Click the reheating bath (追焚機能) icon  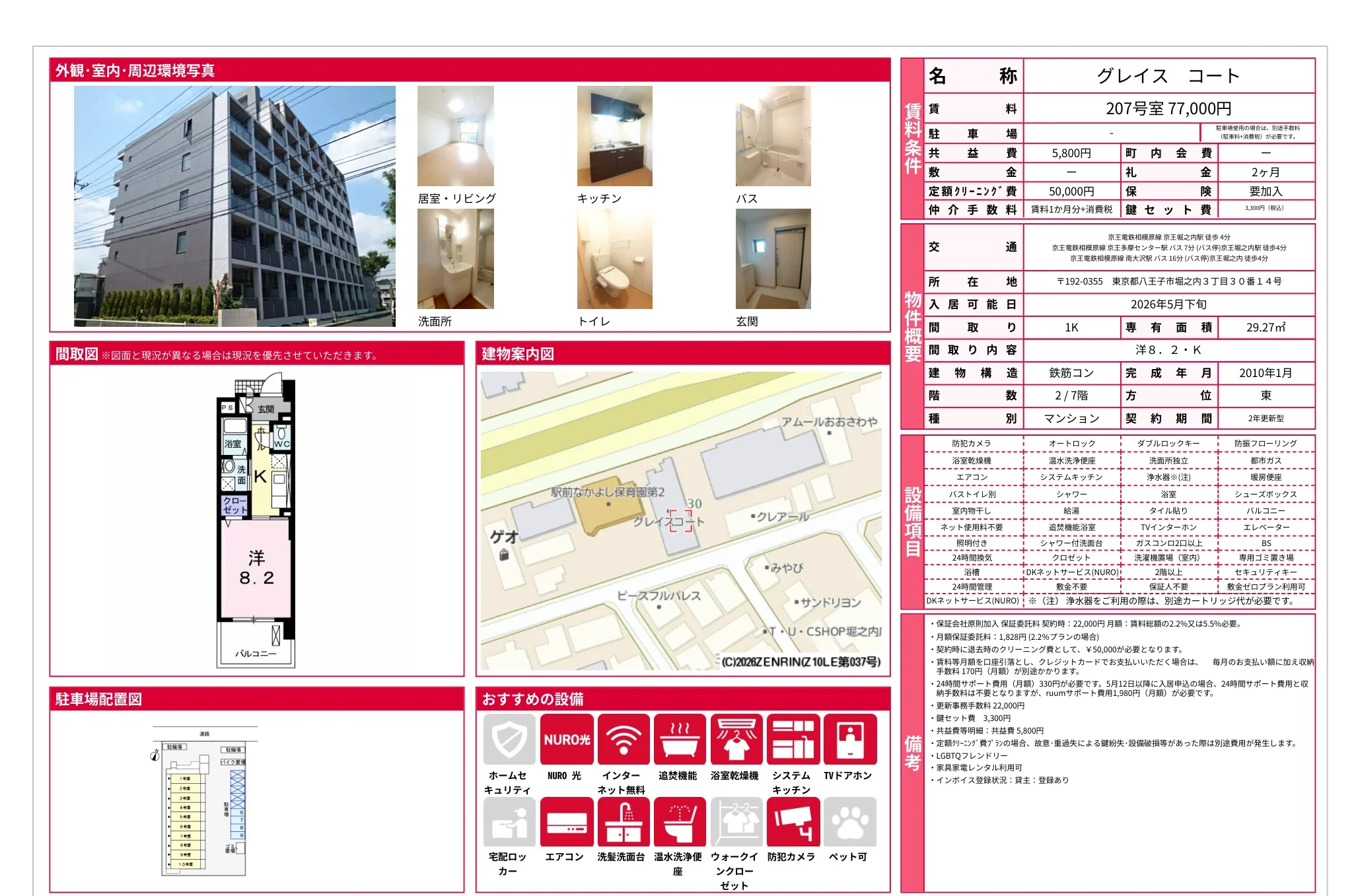coord(680,740)
